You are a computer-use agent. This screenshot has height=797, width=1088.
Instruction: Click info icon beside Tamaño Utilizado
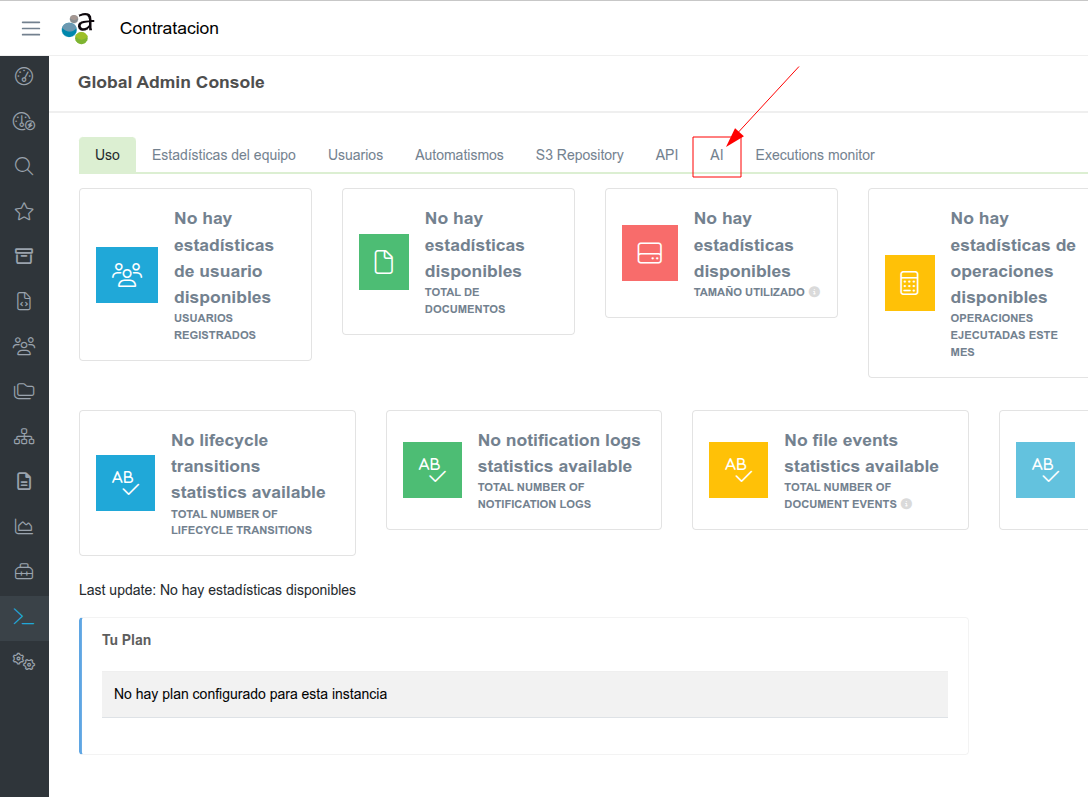(x=814, y=292)
